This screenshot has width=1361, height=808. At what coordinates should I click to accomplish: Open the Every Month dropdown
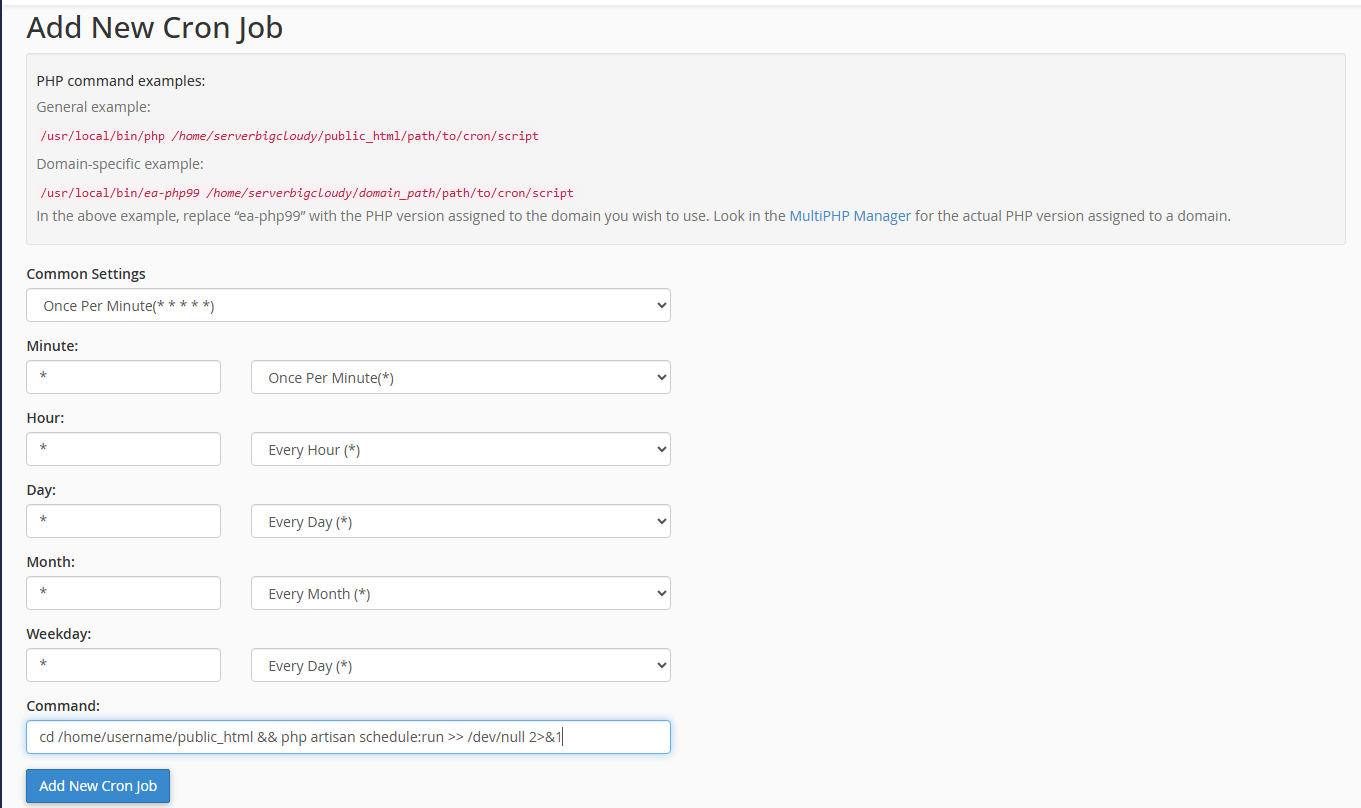pos(460,593)
